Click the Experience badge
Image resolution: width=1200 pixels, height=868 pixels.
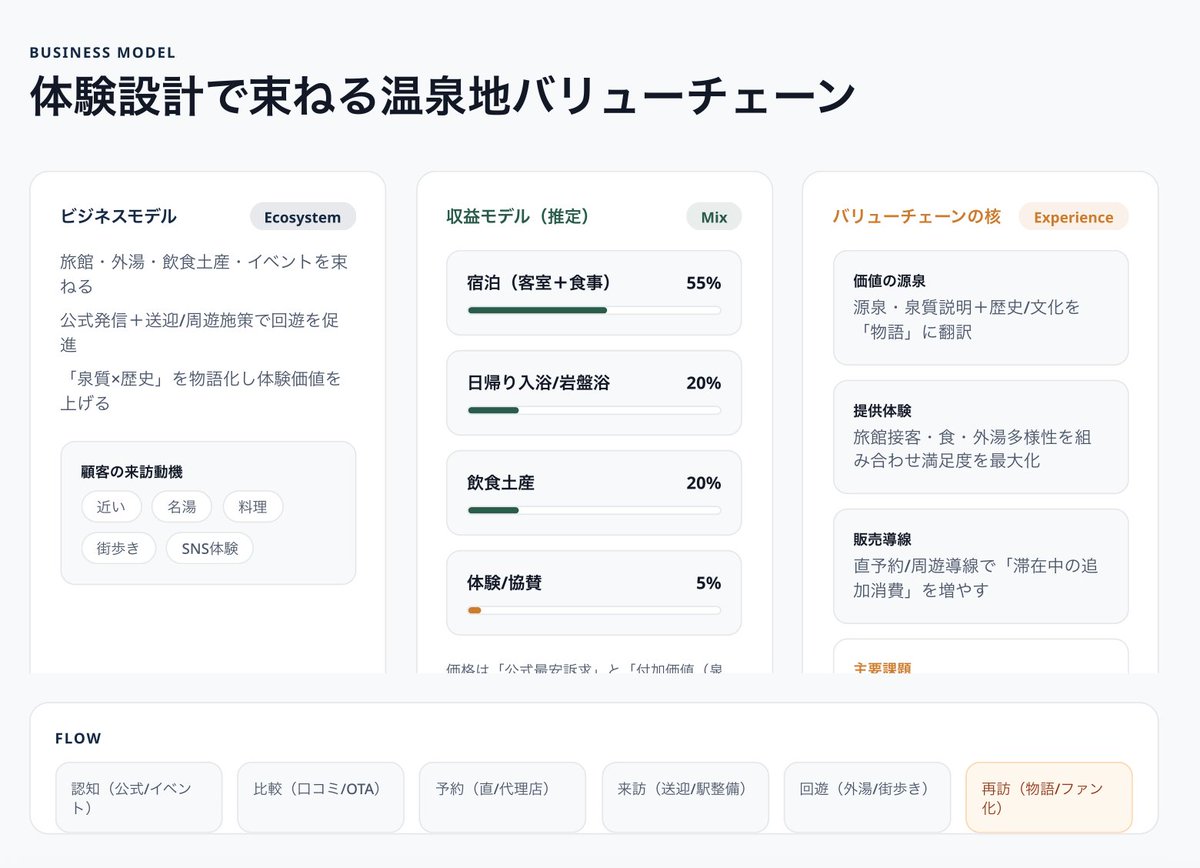1073,217
